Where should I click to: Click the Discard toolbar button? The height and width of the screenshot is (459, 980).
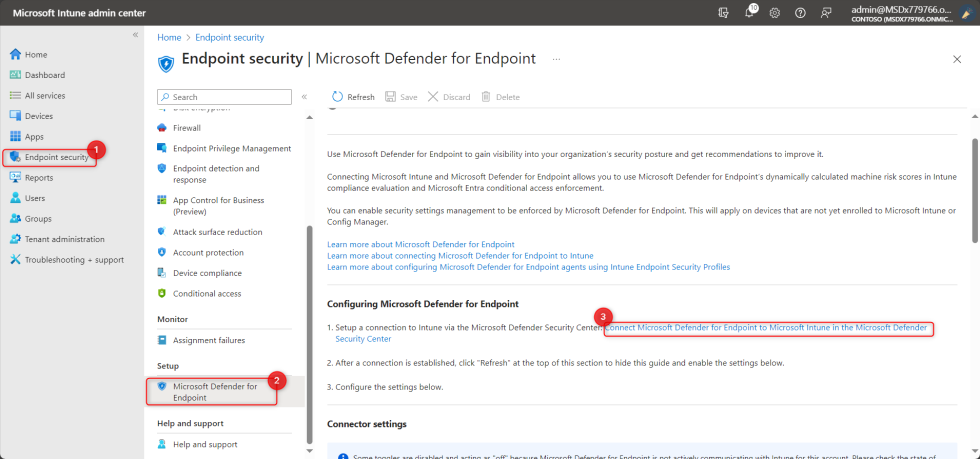coord(449,97)
